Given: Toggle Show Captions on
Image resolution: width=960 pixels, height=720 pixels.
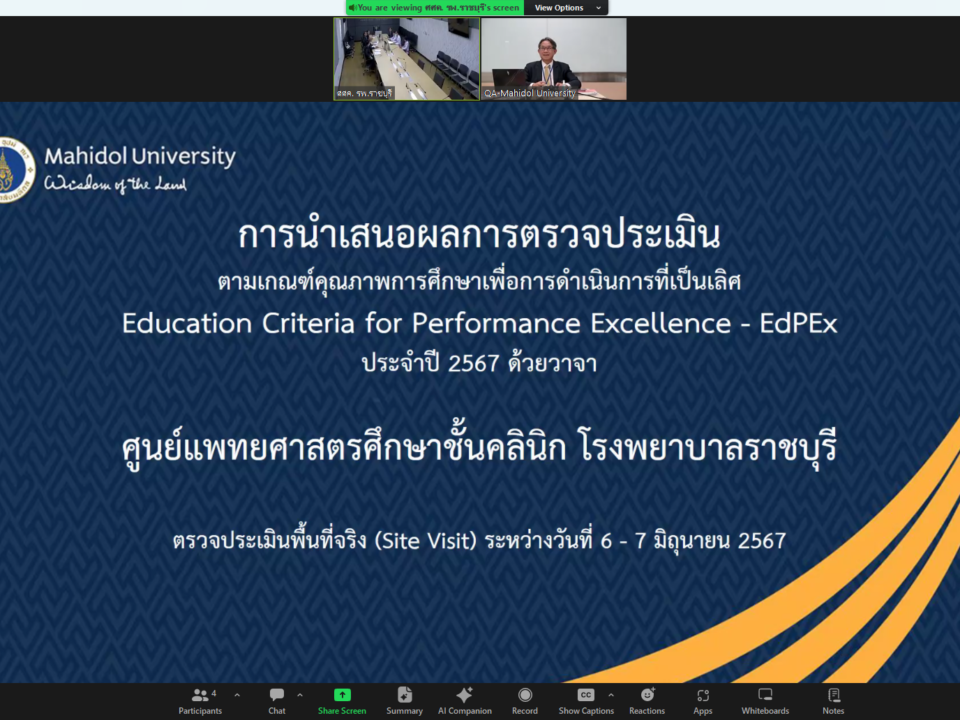Looking at the screenshot, I should click(586, 700).
